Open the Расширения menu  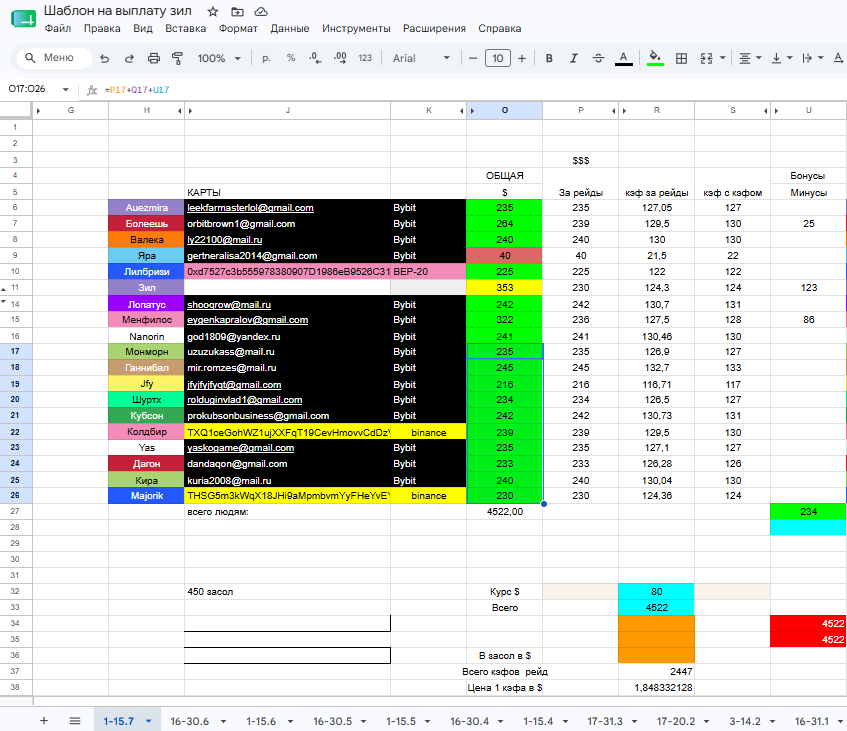pos(434,29)
